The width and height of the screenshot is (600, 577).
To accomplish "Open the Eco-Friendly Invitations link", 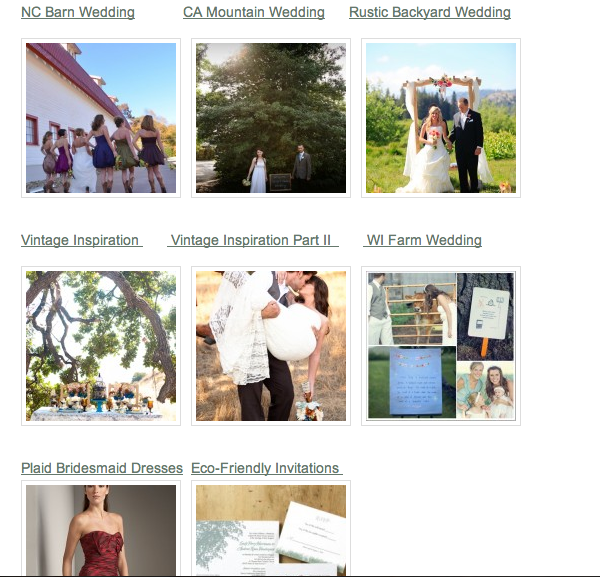I will tap(265, 468).
